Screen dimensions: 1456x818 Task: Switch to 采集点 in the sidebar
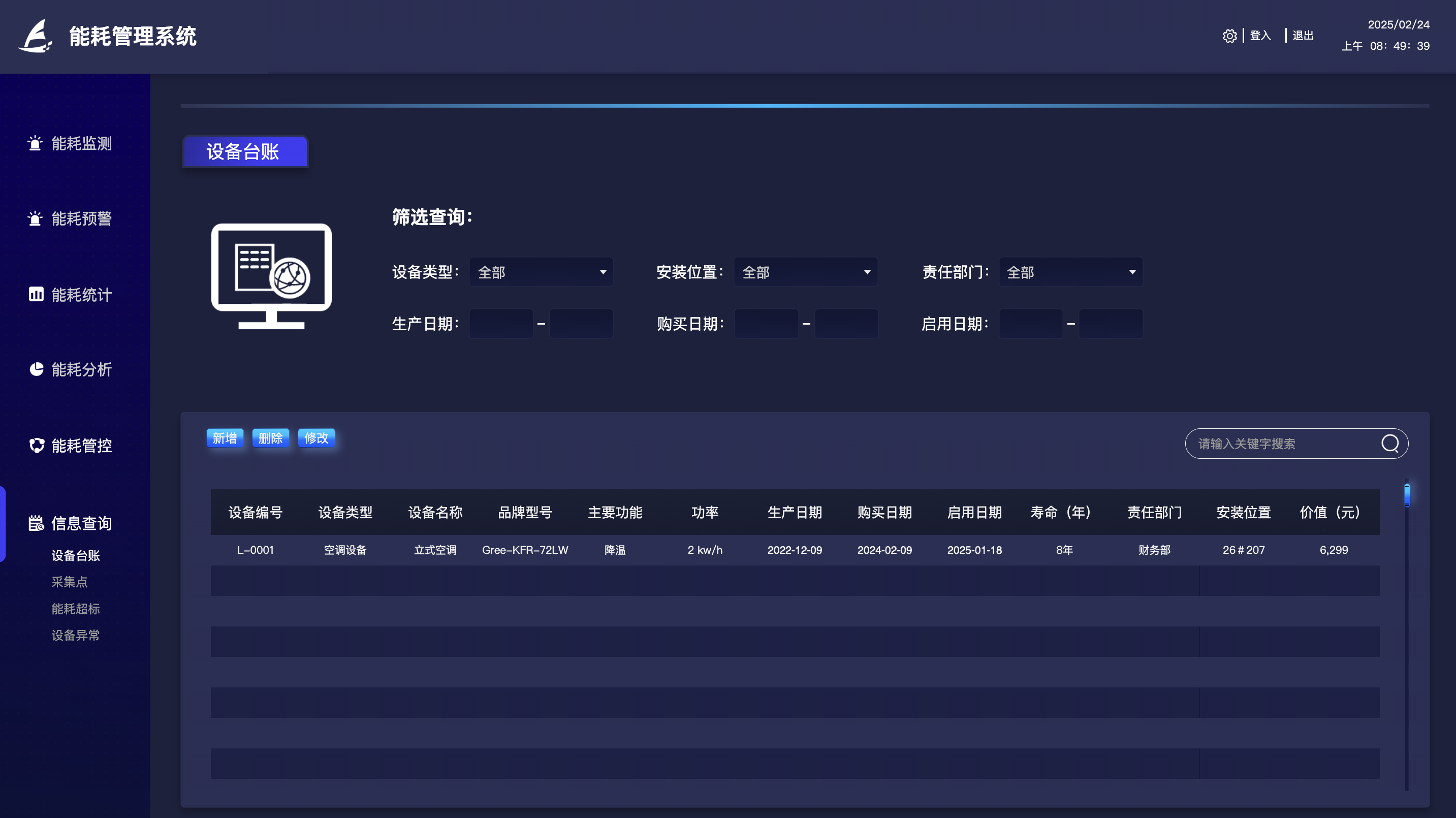pyautogui.click(x=70, y=582)
